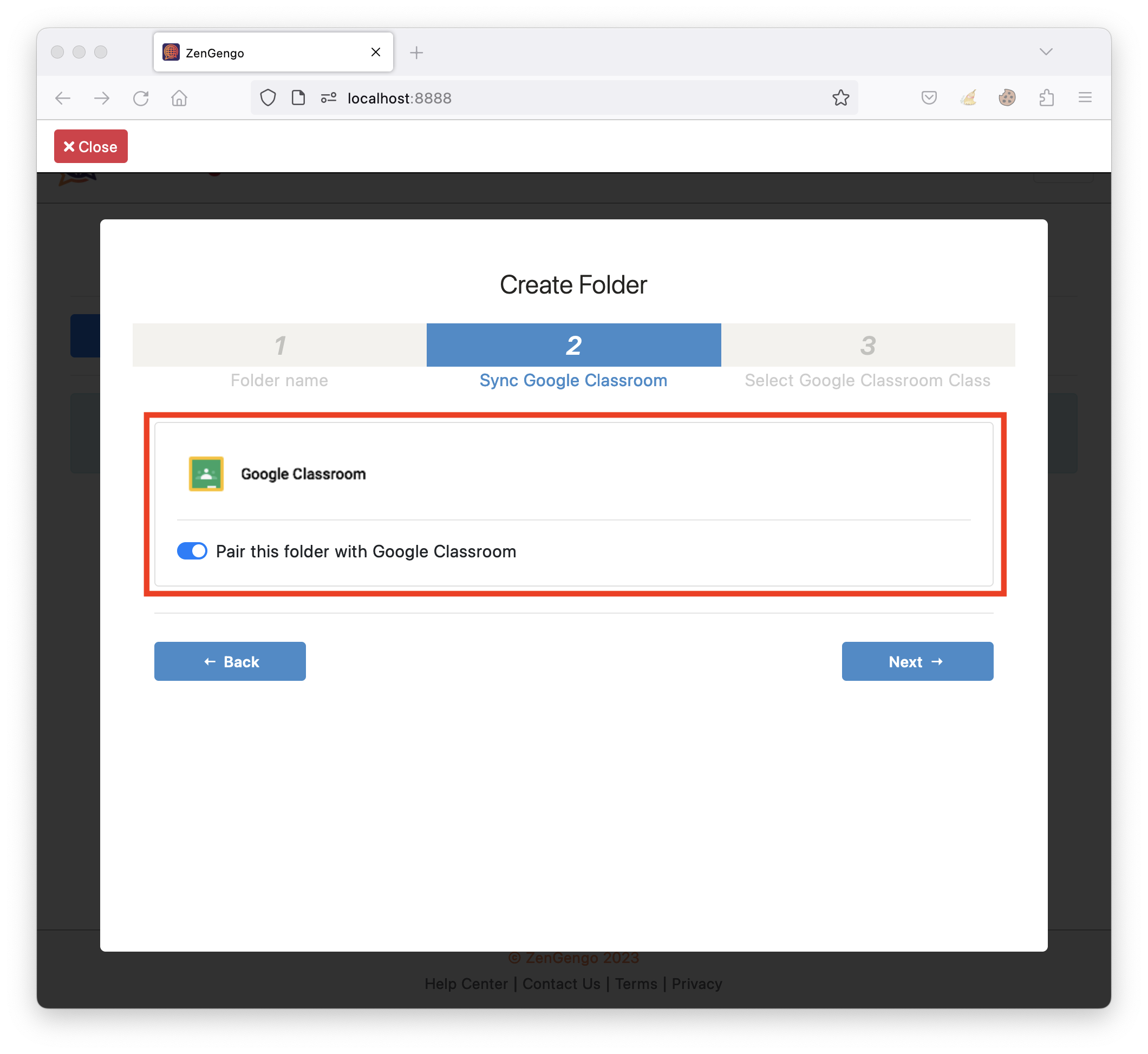Open the Help Center footer link
The height and width of the screenshot is (1054, 1148).
(x=466, y=984)
